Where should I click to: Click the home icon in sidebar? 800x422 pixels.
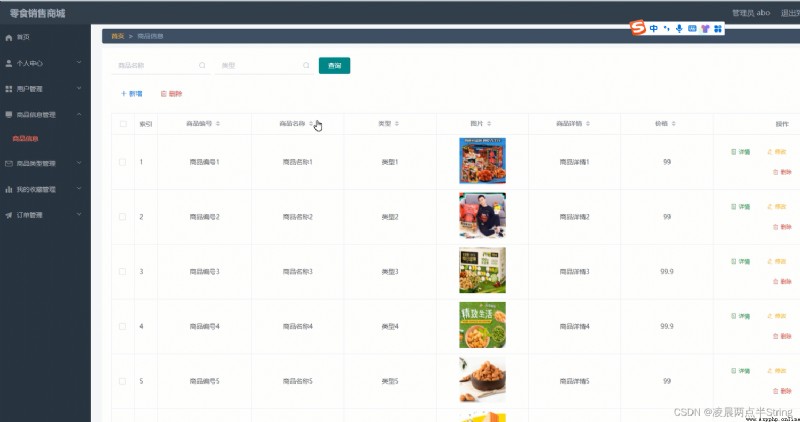tap(9, 37)
